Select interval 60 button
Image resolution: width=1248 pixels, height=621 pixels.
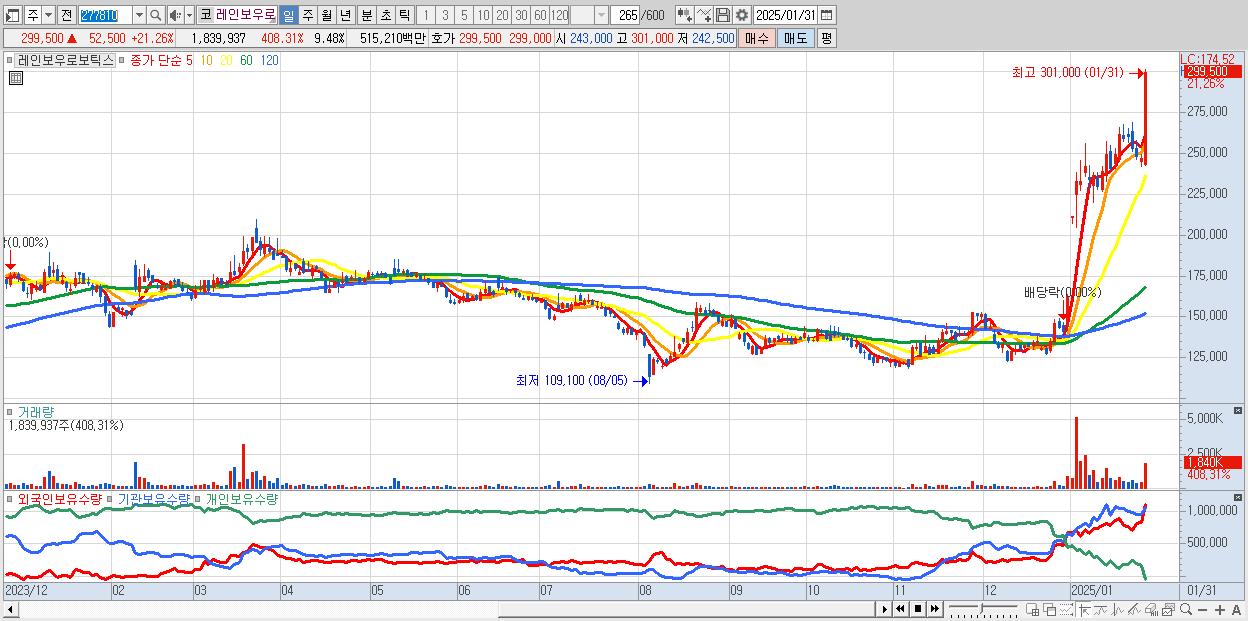[540, 15]
